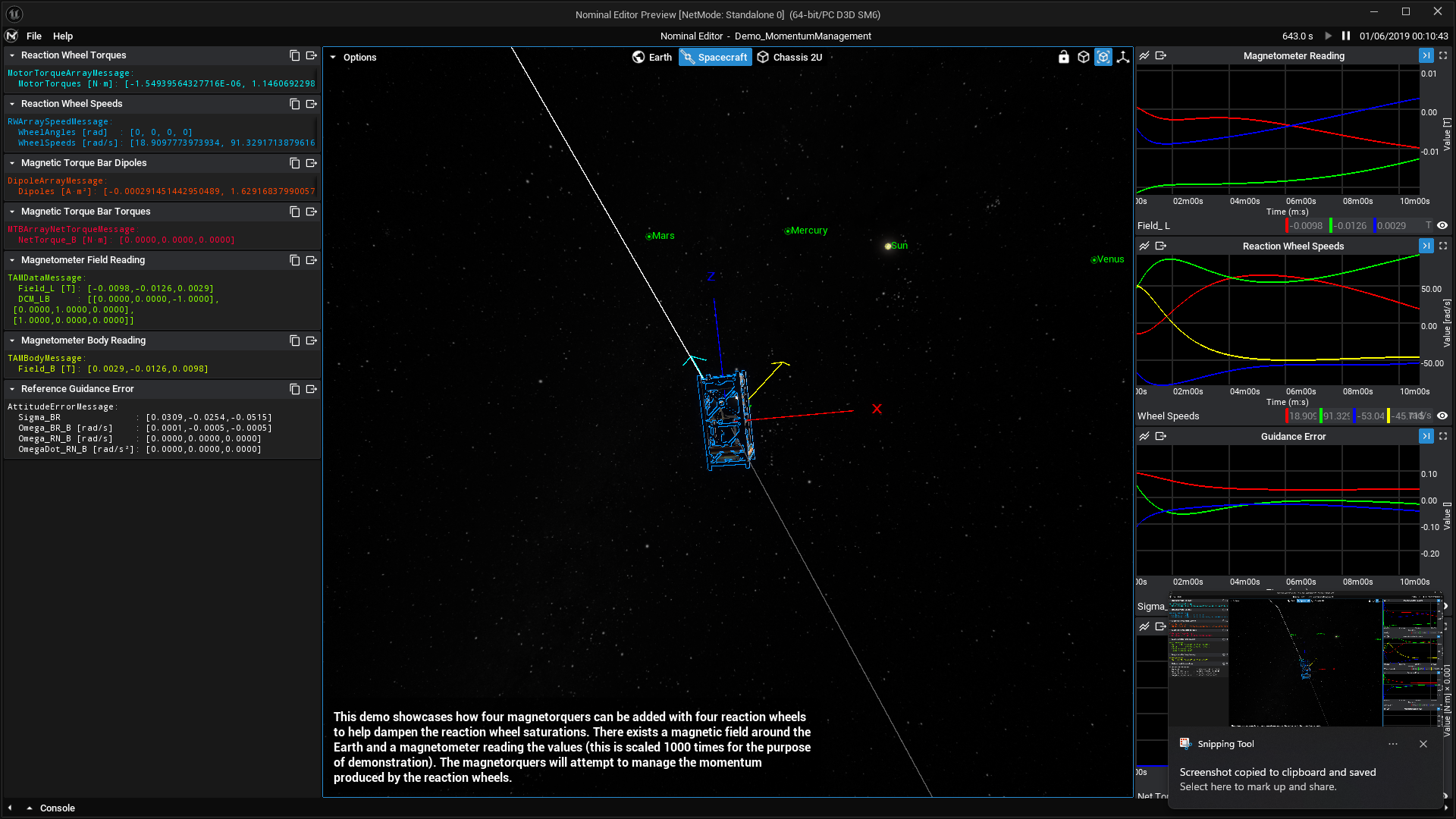The image size is (1456, 819).
Task: Click the Snipping Tool screenshot thumbnail
Action: (1304, 660)
